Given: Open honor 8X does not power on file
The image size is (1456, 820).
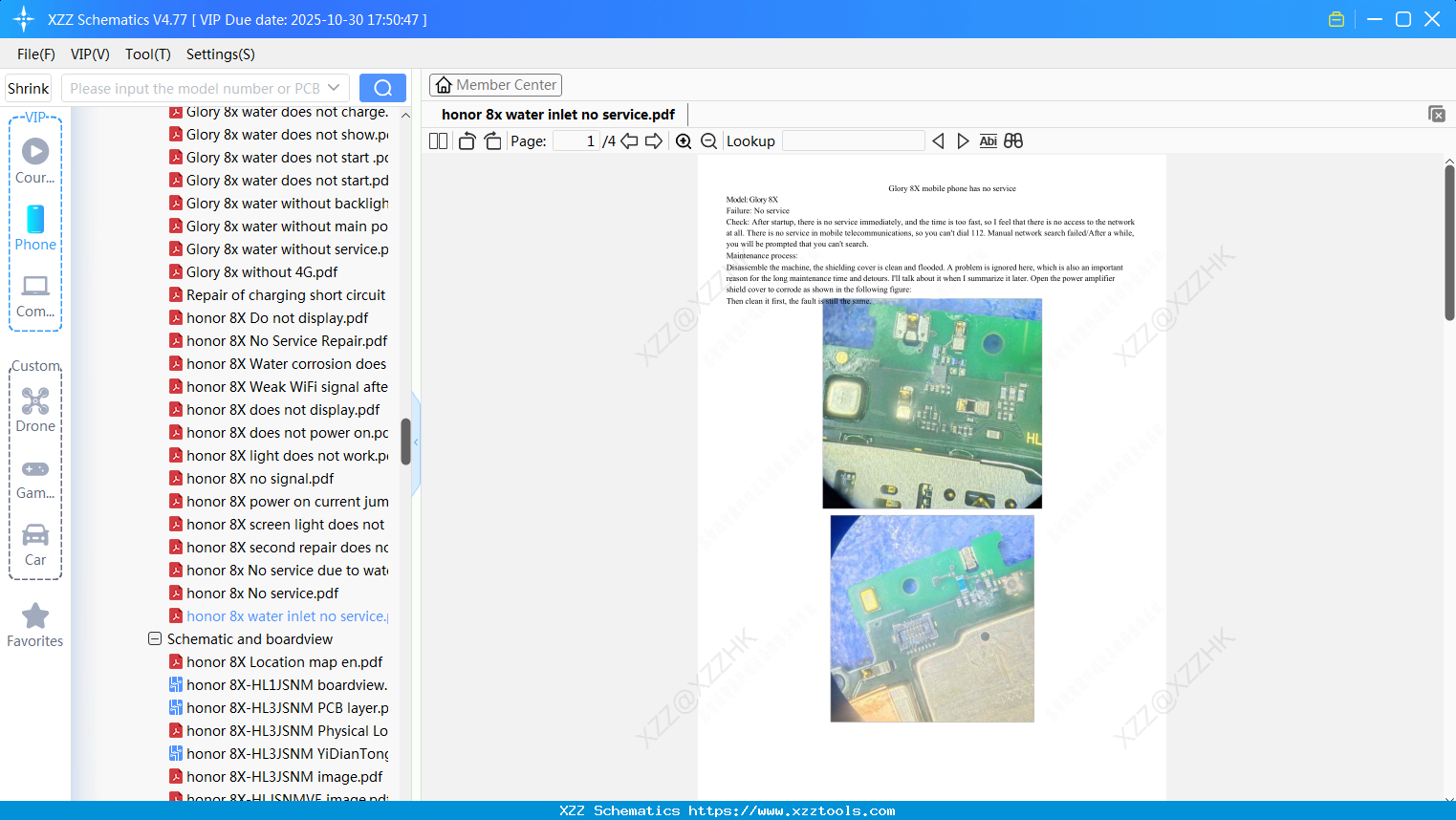Looking at the screenshot, I should [278, 433].
